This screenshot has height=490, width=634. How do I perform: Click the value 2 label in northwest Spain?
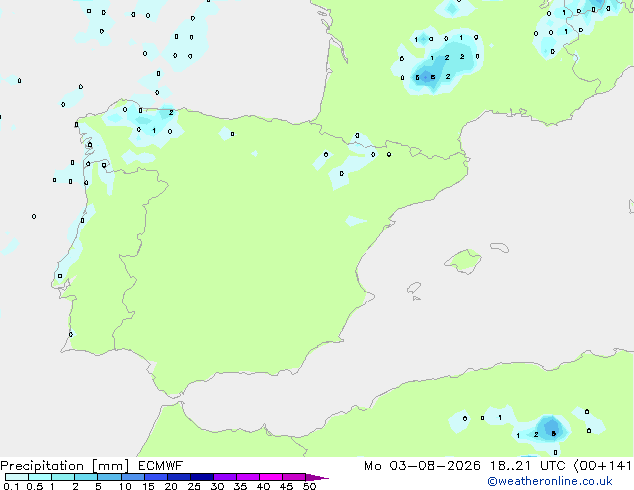click(x=171, y=112)
